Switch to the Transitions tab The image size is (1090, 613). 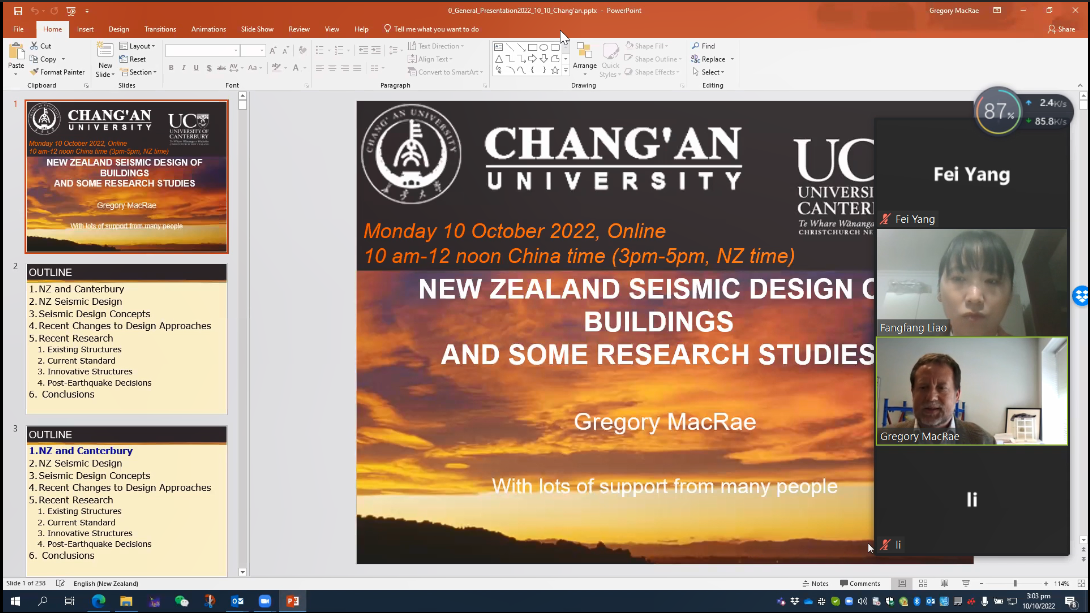(160, 29)
